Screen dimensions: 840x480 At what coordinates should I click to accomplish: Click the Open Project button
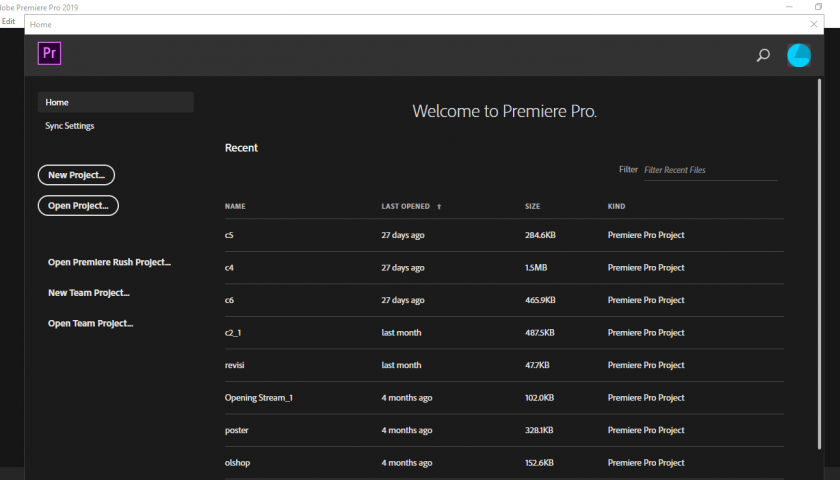point(78,206)
